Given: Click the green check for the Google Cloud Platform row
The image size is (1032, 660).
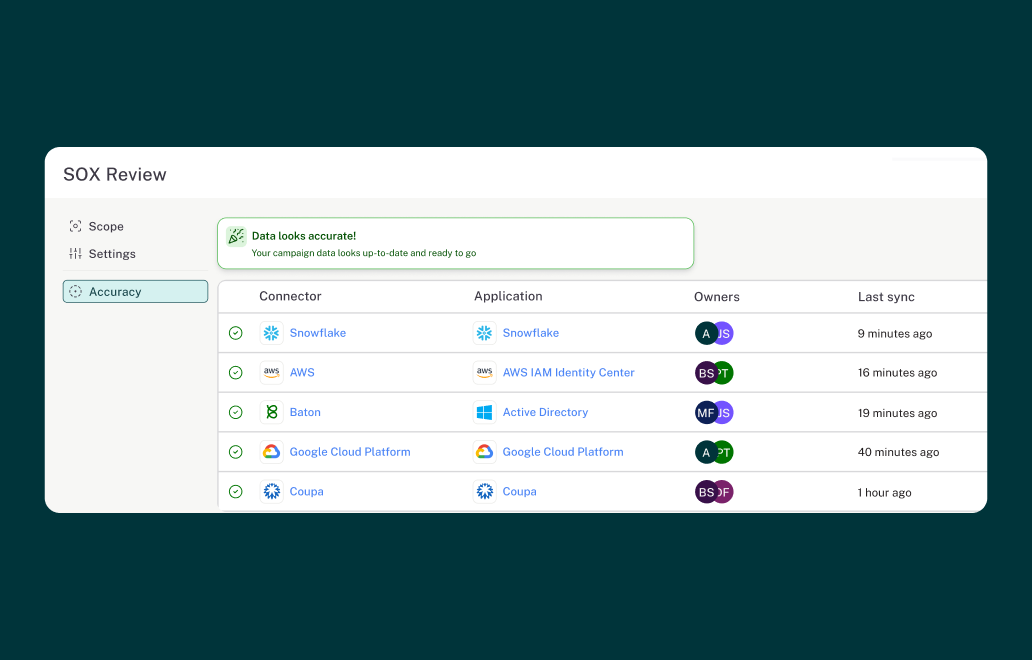Looking at the screenshot, I should (236, 452).
